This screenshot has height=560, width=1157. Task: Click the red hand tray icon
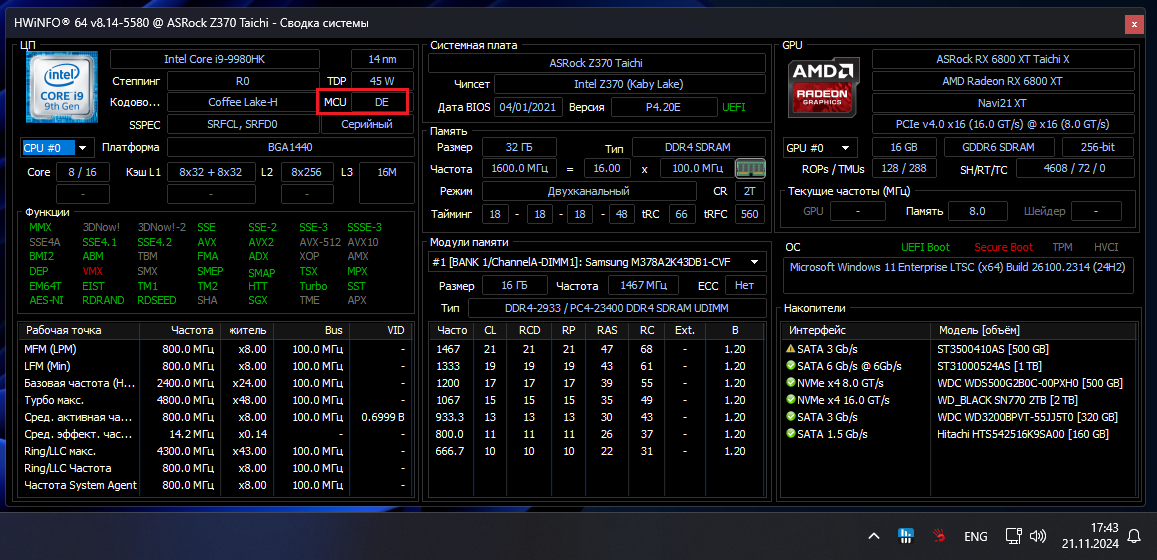pyautogui.click(x=939, y=536)
